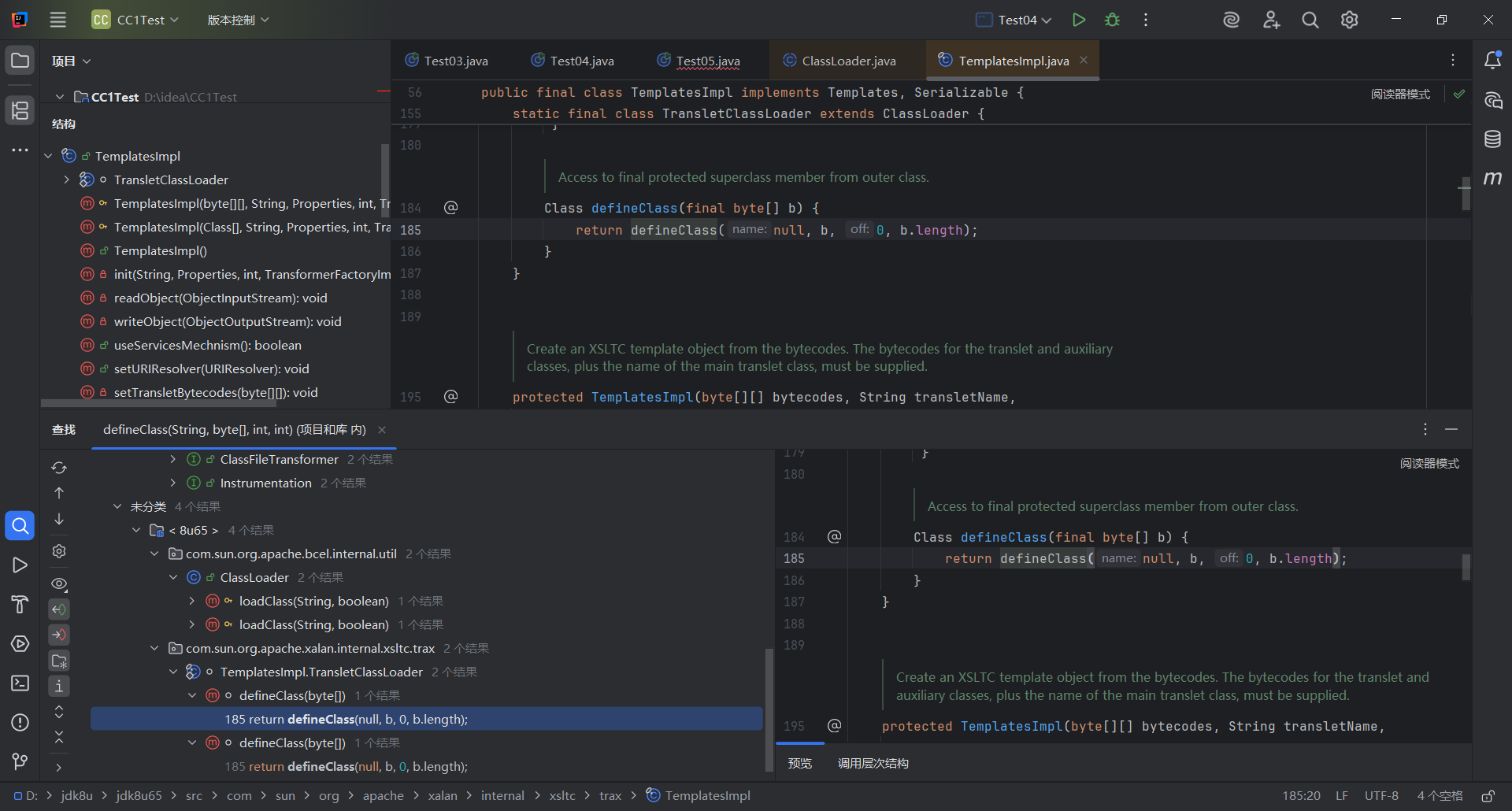Expand ClassFileTransformer results
Screen dimensions: 1512x811
click(173, 459)
